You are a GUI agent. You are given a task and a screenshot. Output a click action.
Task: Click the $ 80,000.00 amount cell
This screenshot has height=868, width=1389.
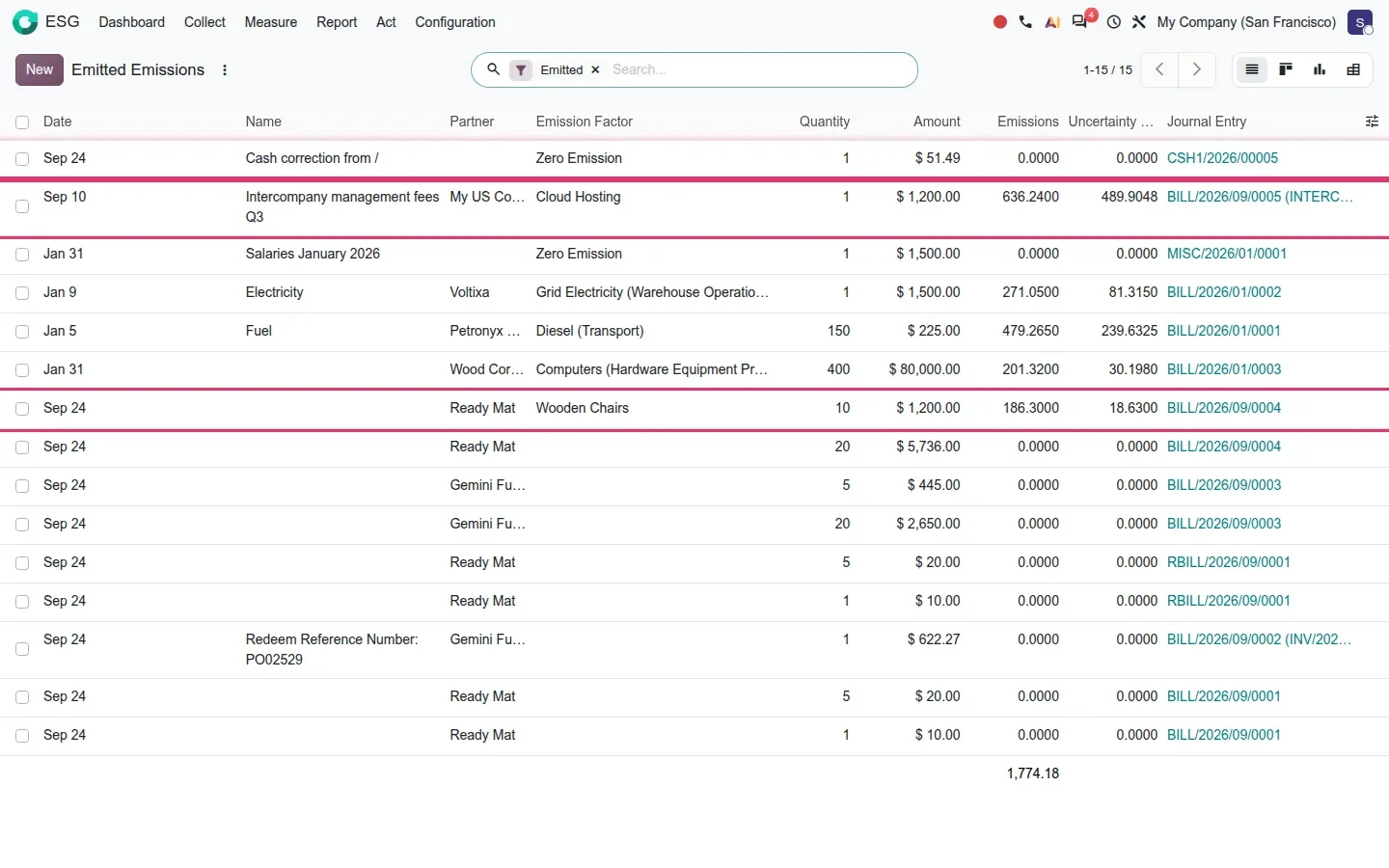(x=924, y=369)
